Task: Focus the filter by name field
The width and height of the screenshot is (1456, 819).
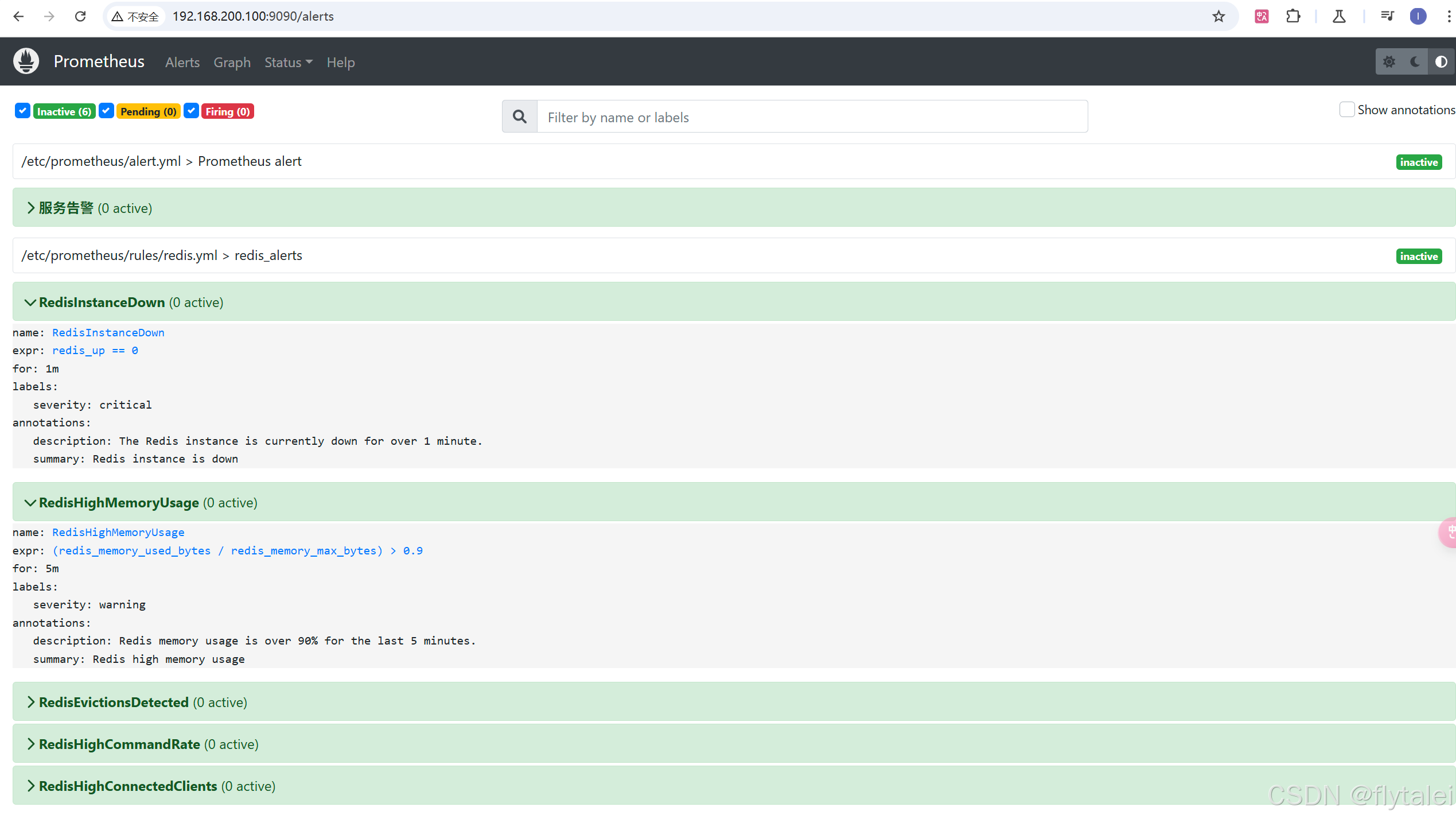Action: click(811, 117)
